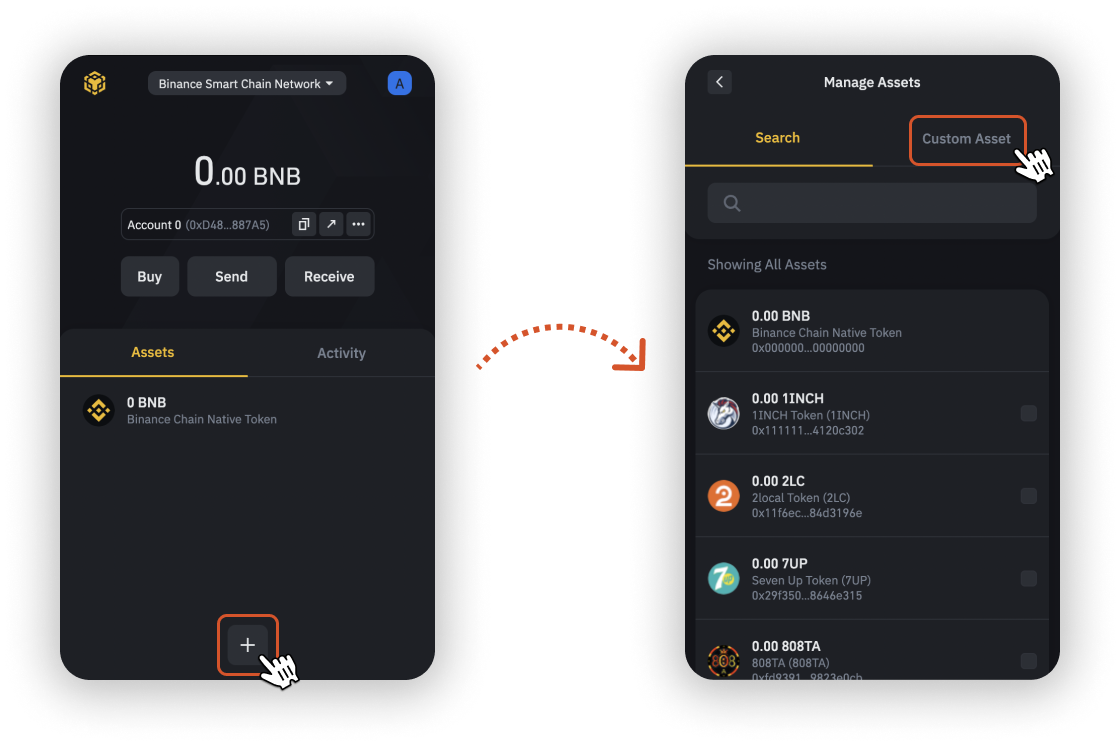Screen dimensions: 1120x745
Task: Open the account avatar labeled A
Action: [x=399, y=84]
